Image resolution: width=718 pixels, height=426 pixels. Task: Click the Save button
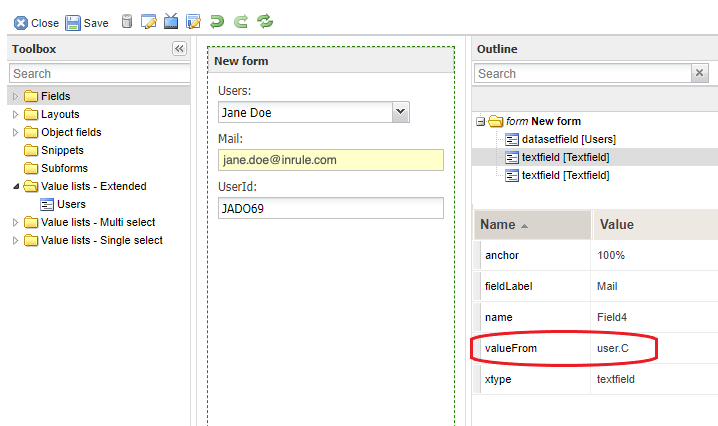click(x=87, y=22)
